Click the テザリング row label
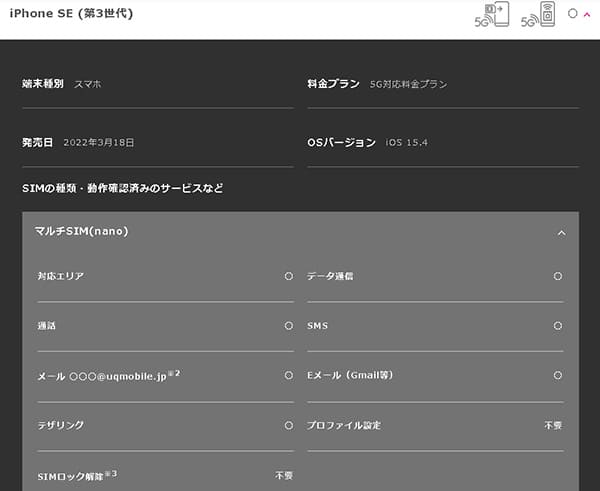Image resolution: width=600 pixels, height=491 pixels. pos(60,425)
